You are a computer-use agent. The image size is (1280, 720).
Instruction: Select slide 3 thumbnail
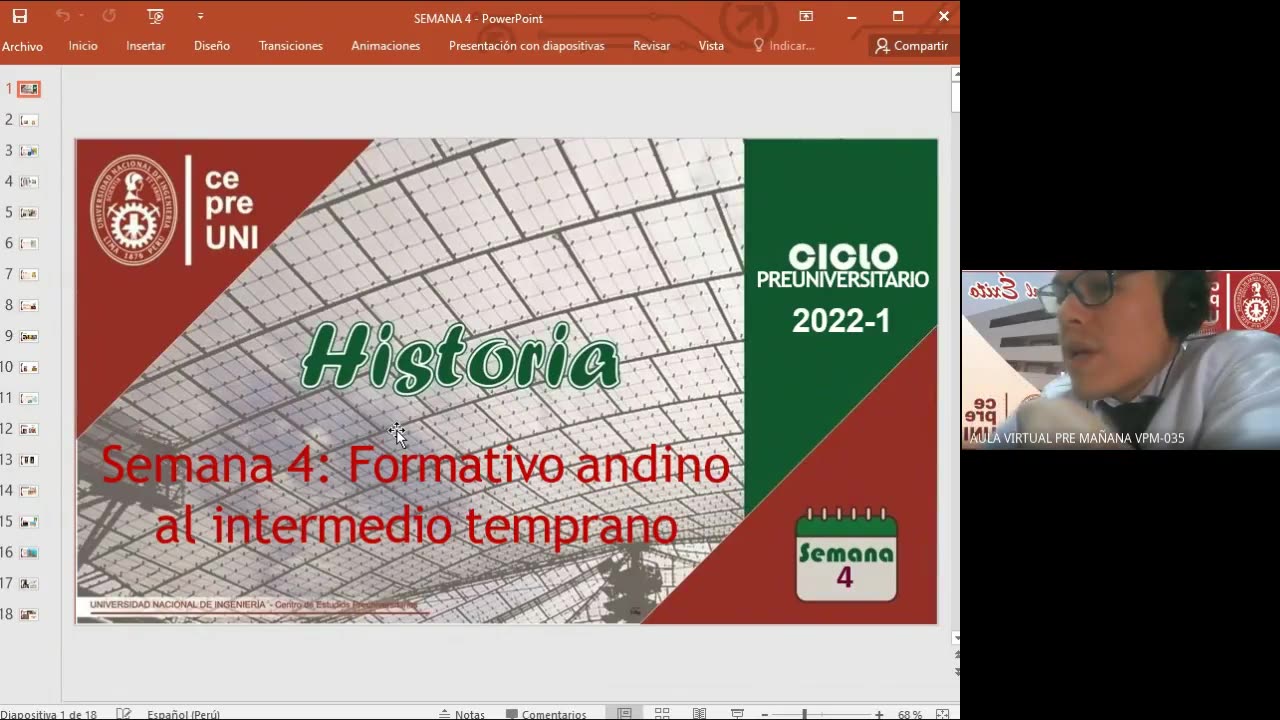[x=29, y=151]
